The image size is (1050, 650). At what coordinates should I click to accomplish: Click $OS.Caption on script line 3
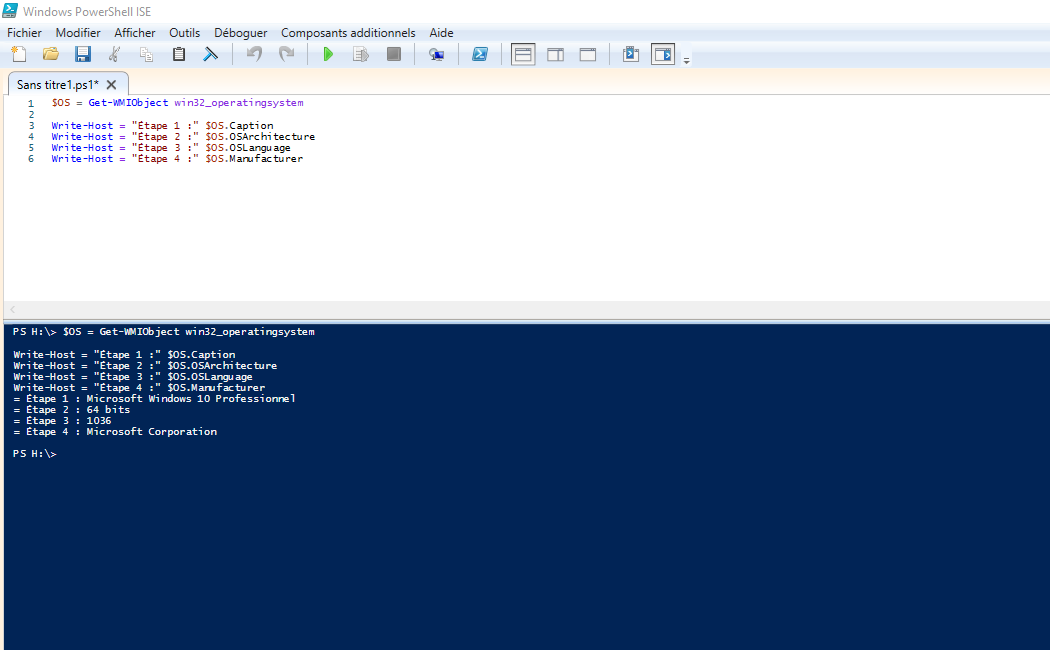click(x=239, y=125)
